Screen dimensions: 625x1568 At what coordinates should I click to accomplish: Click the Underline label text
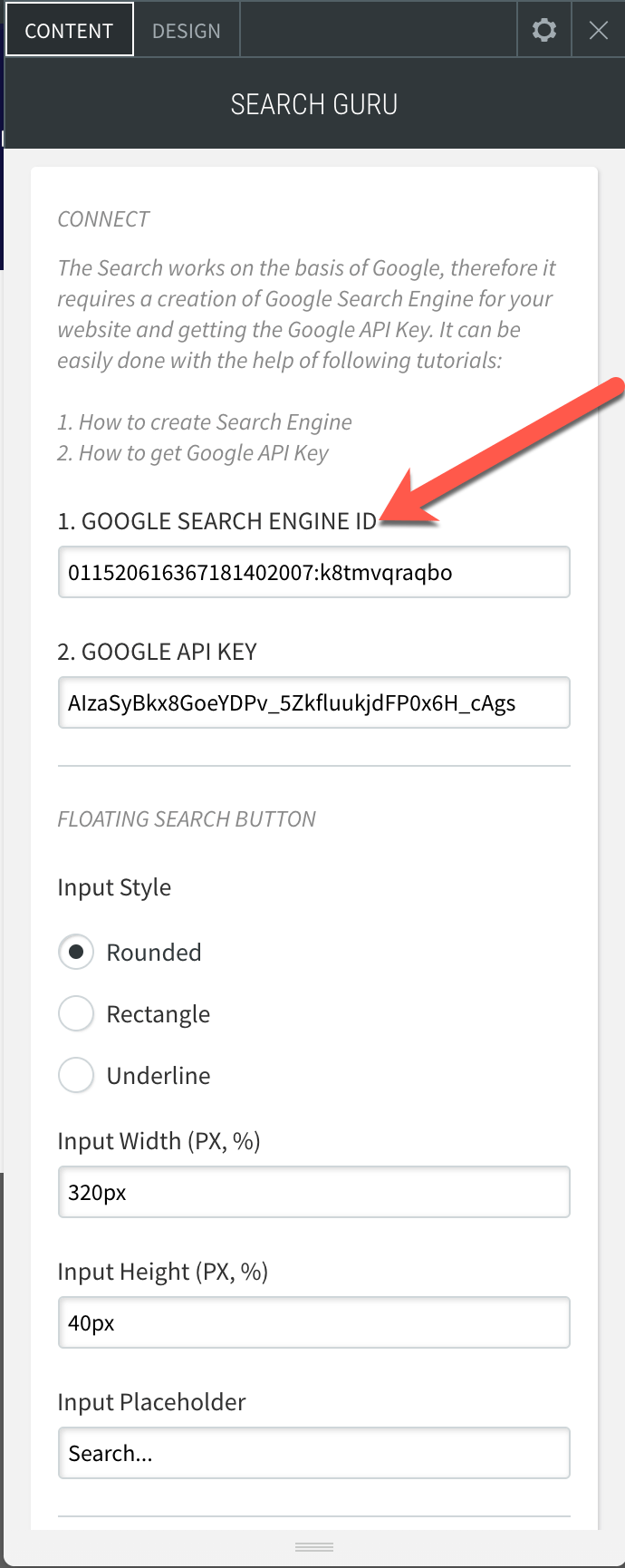click(159, 1076)
